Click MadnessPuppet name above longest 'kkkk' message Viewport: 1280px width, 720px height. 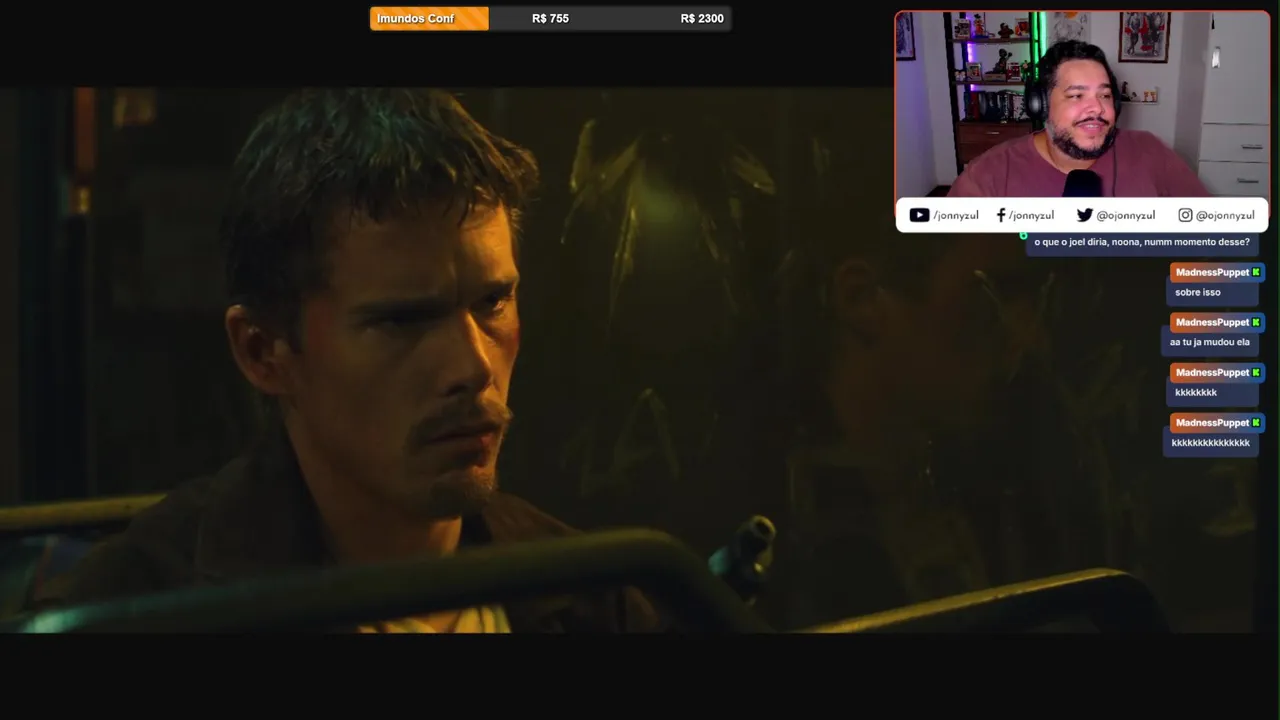coord(1212,422)
